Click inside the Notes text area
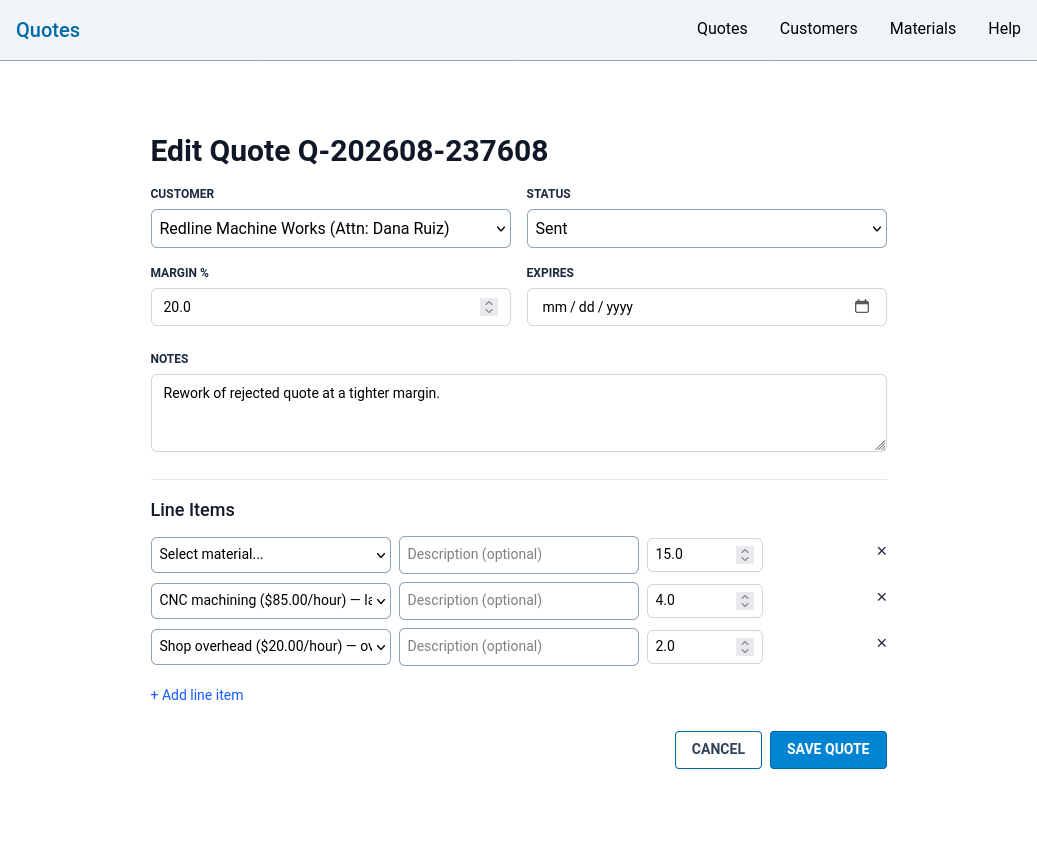Viewport: 1037px width, 842px height. (518, 413)
